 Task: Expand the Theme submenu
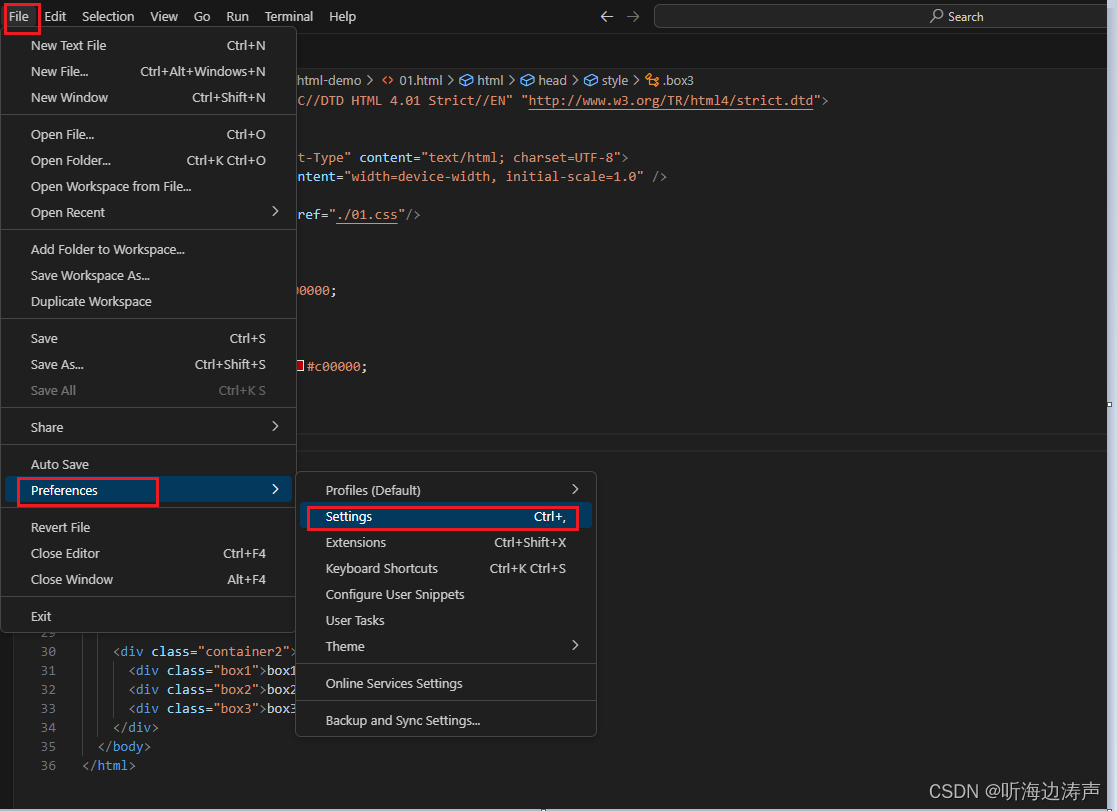tap(446, 646)
